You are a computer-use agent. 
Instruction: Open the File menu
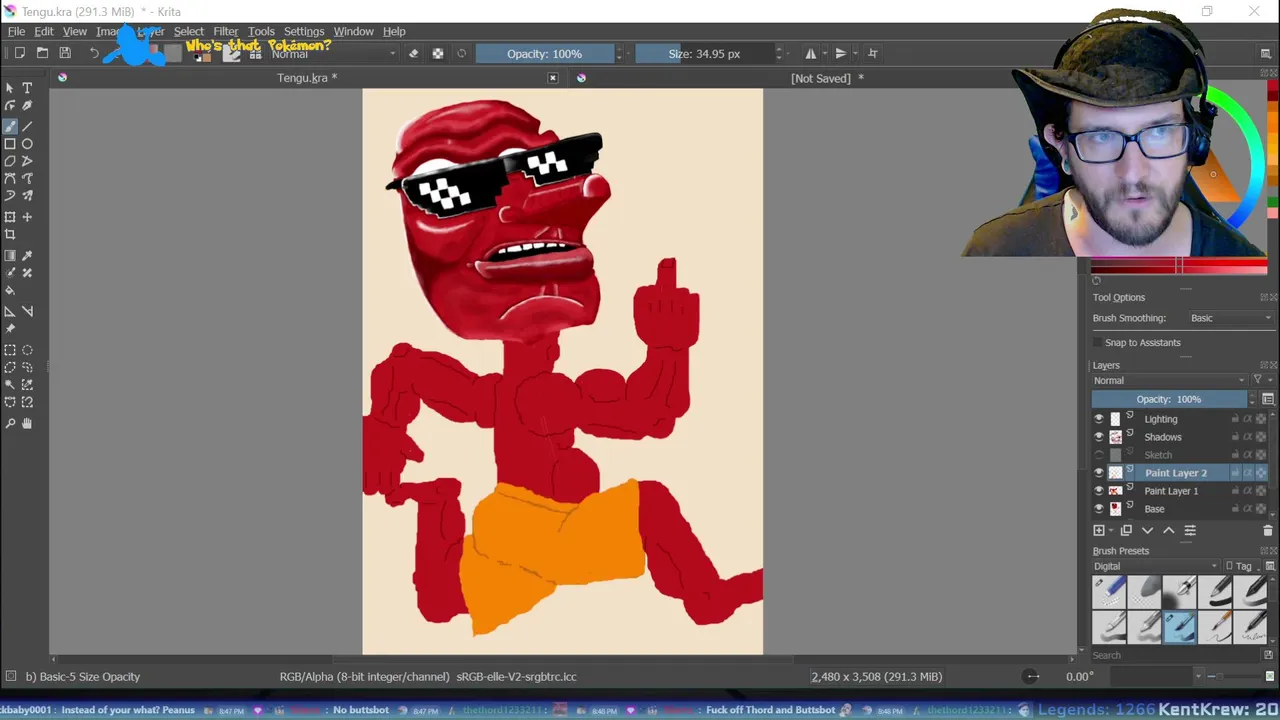coord(17,32)
